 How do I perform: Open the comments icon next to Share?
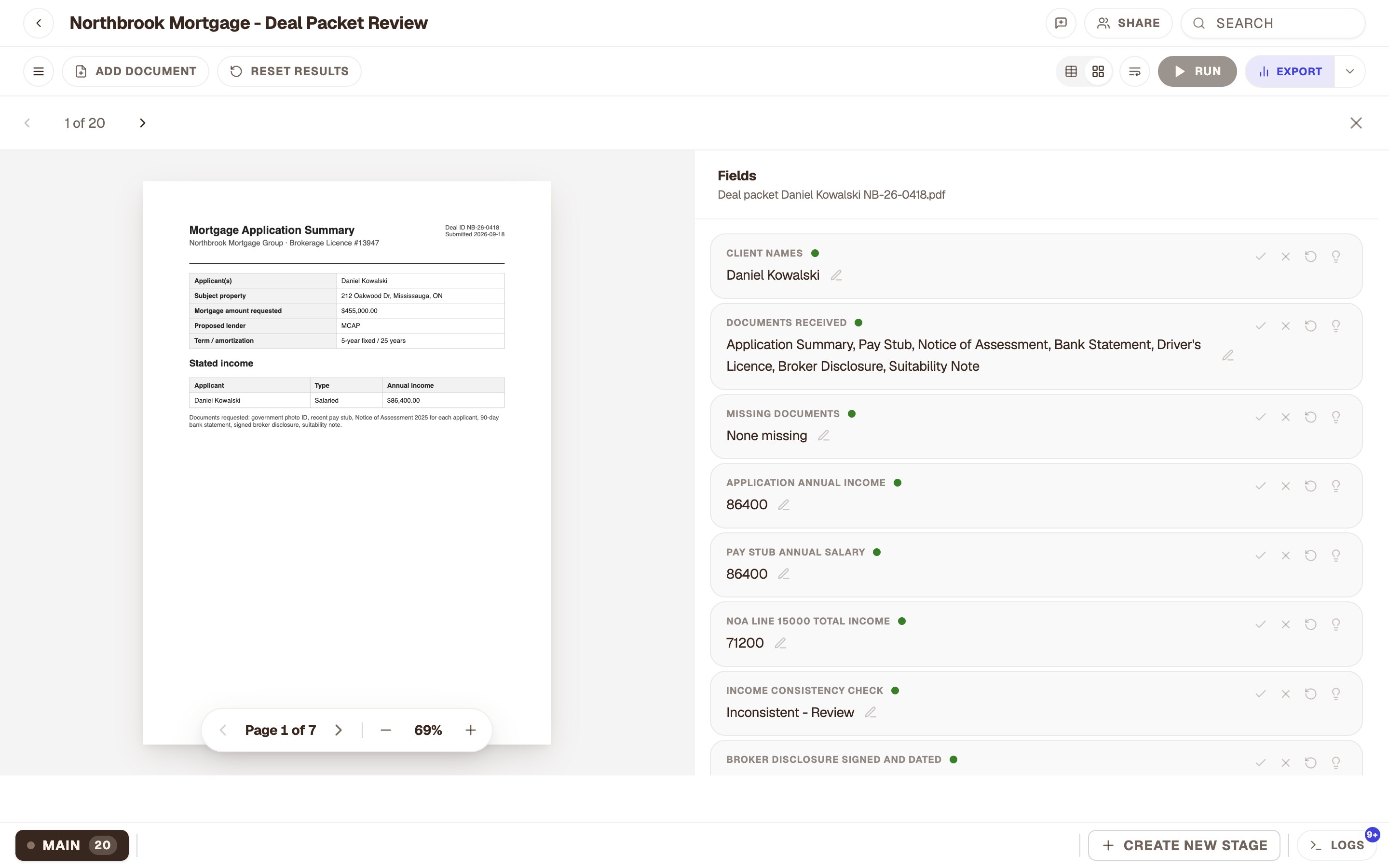(1061, 23)
